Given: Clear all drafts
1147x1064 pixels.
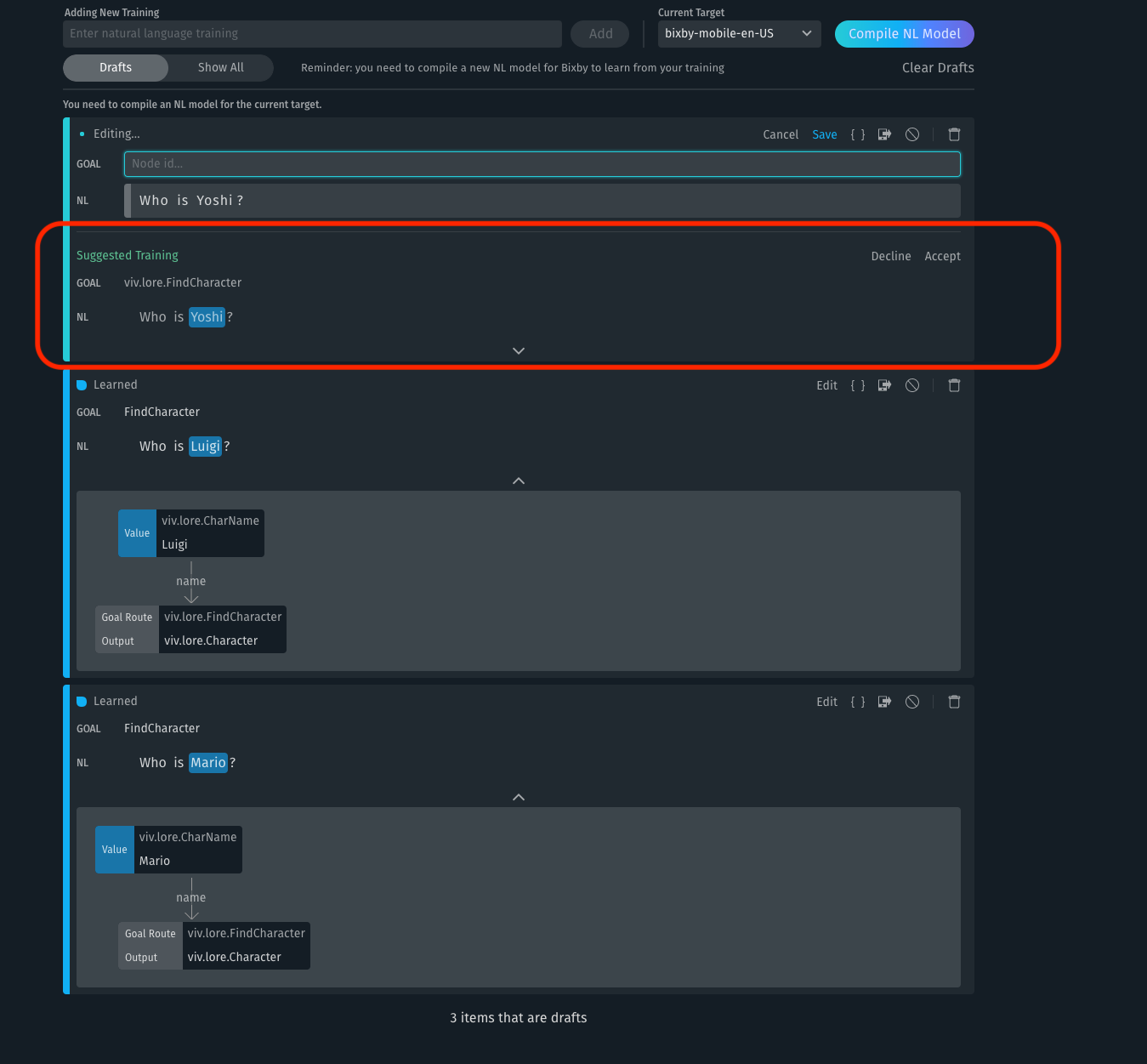Looking at the screenshot, I should pyautogui.click(x=938, y=68).
